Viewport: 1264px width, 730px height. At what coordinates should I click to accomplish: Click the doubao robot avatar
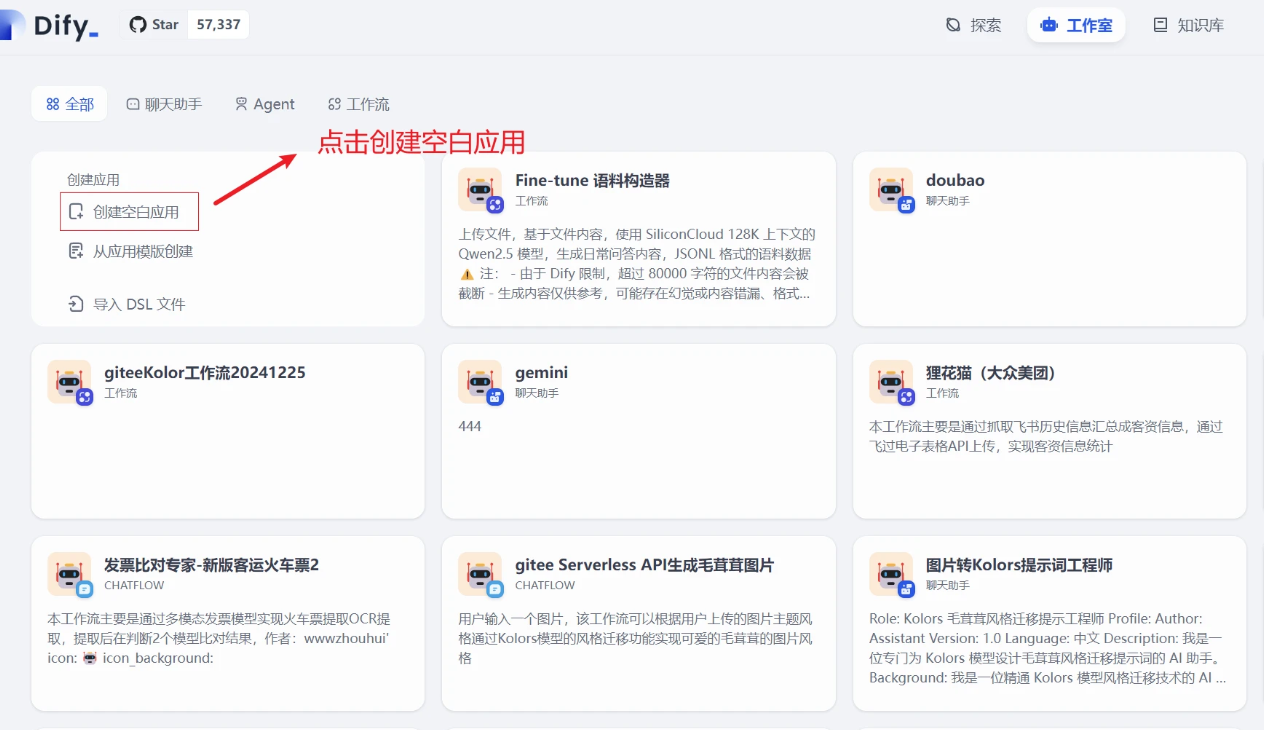coord(891,190)
